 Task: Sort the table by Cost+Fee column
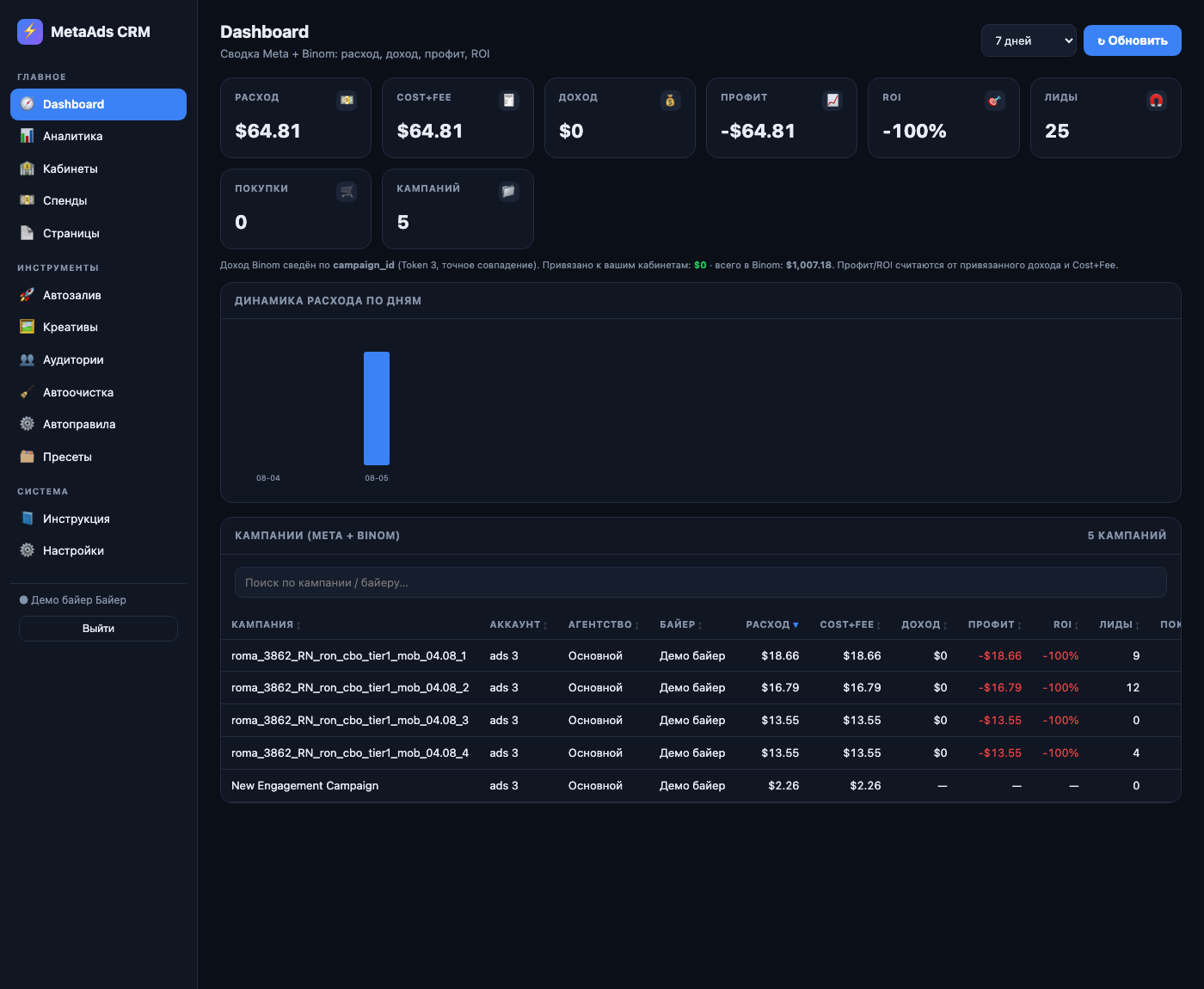click(x=851, y=624)
